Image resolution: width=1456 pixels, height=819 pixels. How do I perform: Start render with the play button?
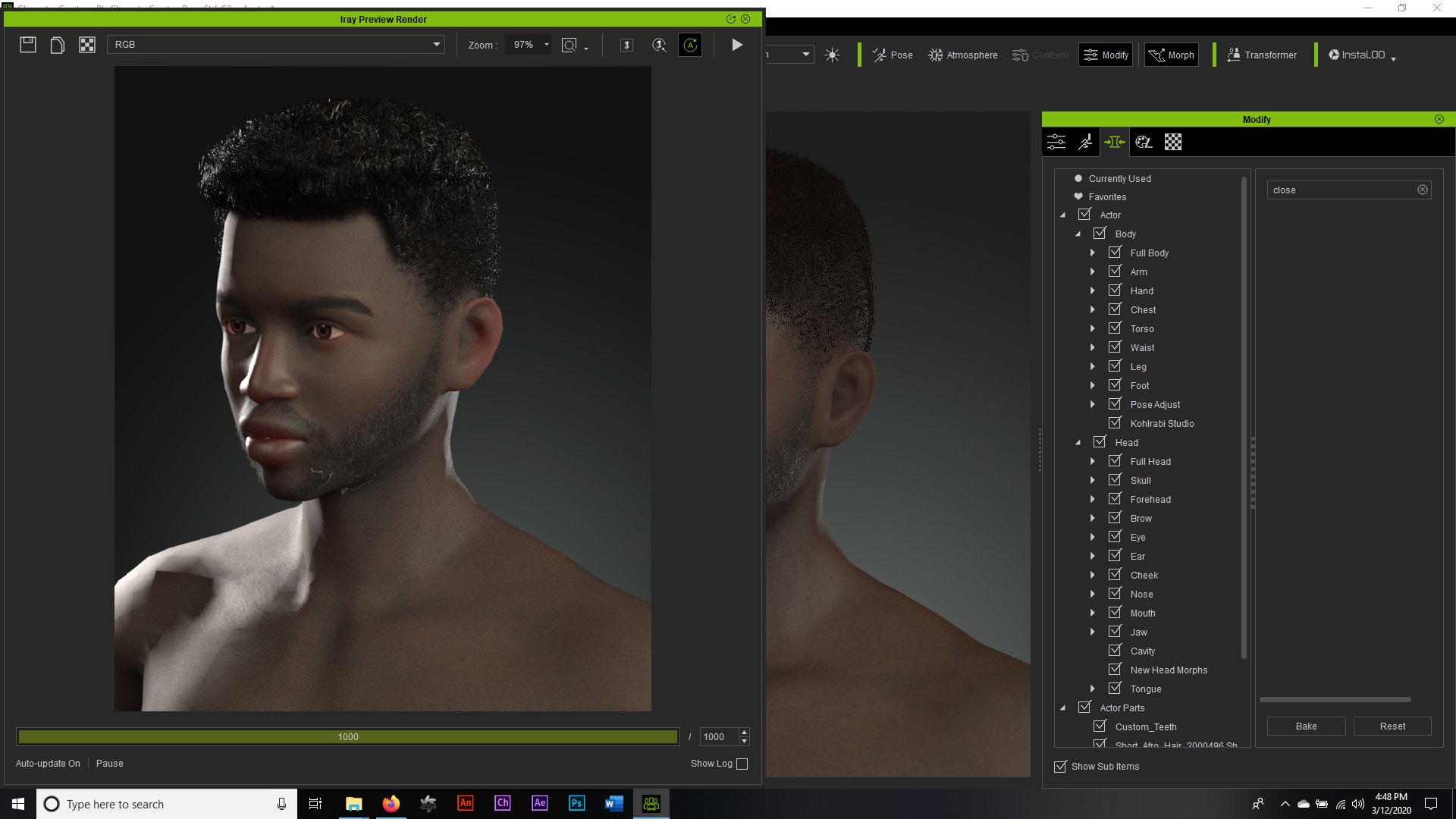(737, 45)
